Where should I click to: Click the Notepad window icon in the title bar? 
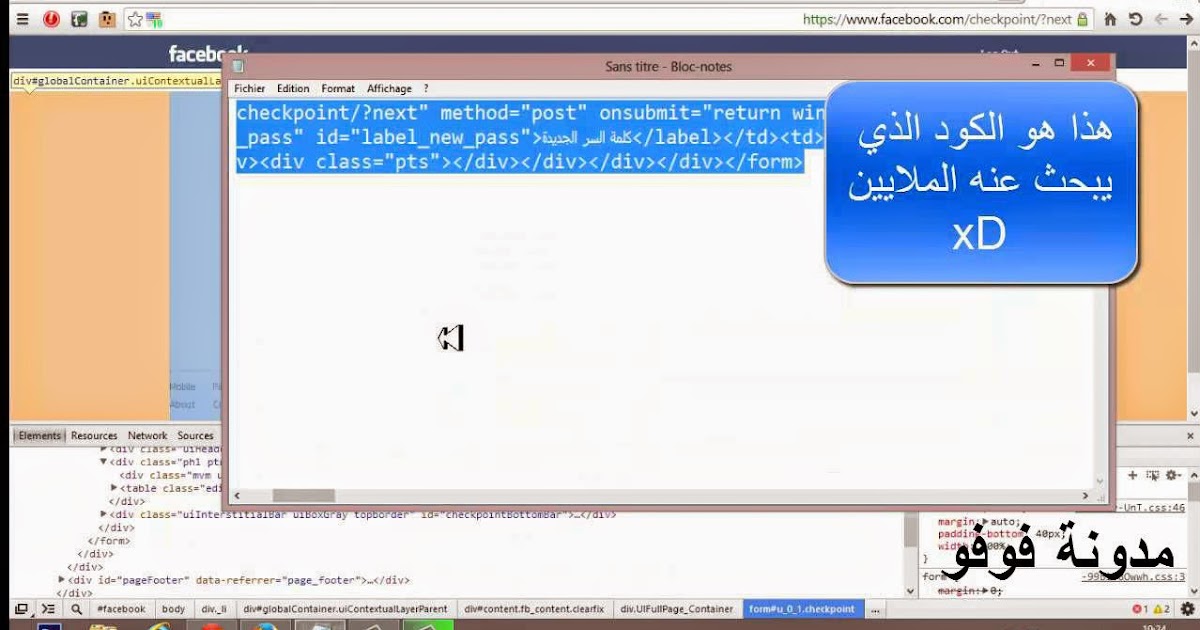(238, 66)
